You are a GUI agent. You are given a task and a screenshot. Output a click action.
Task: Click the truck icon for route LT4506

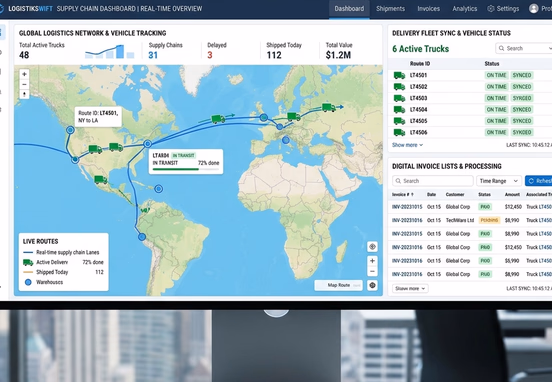[399, 132]
